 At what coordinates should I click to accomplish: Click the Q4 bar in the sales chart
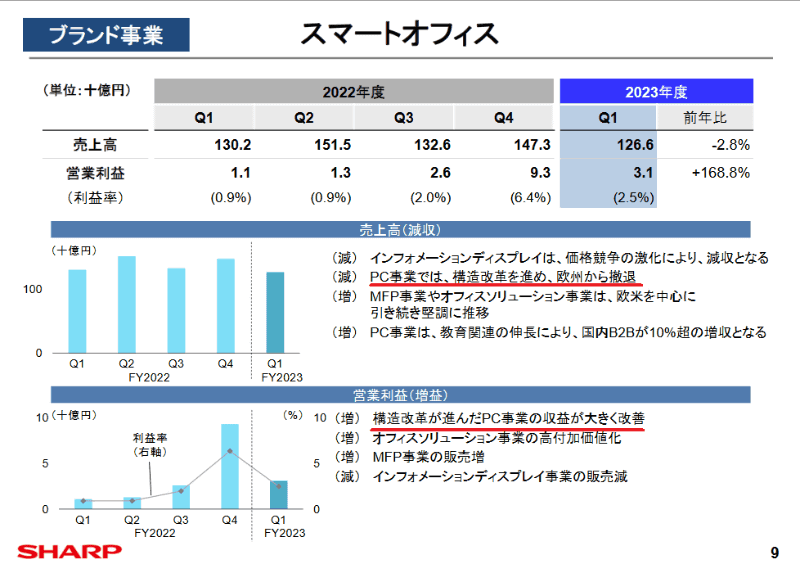[226, 306]
